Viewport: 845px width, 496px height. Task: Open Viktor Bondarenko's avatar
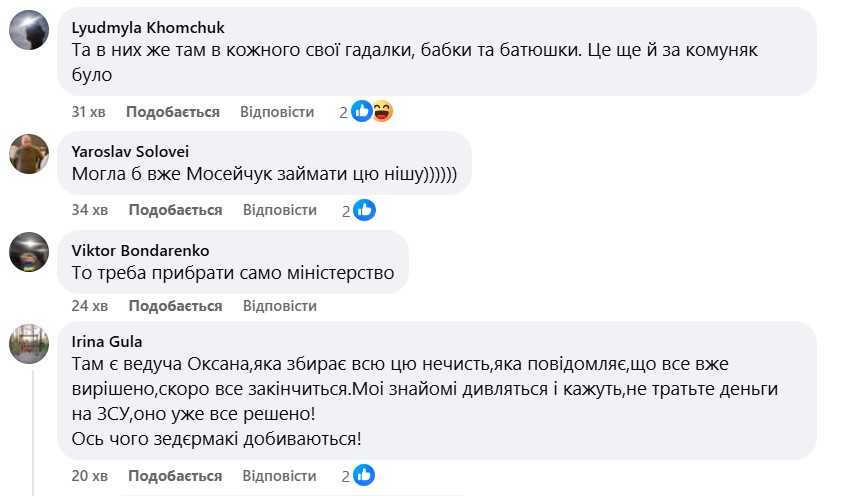29,251
